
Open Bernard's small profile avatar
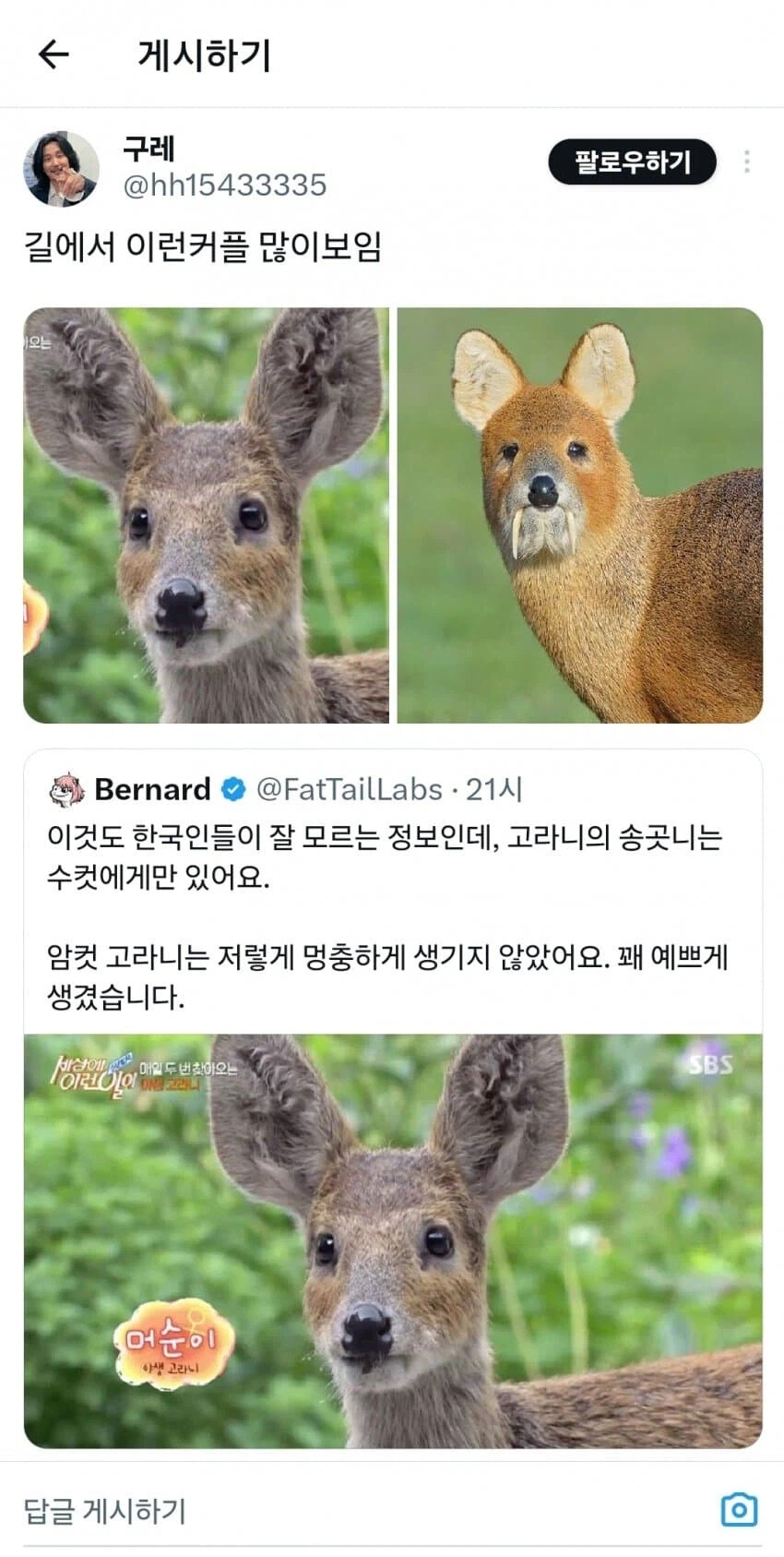66,790
